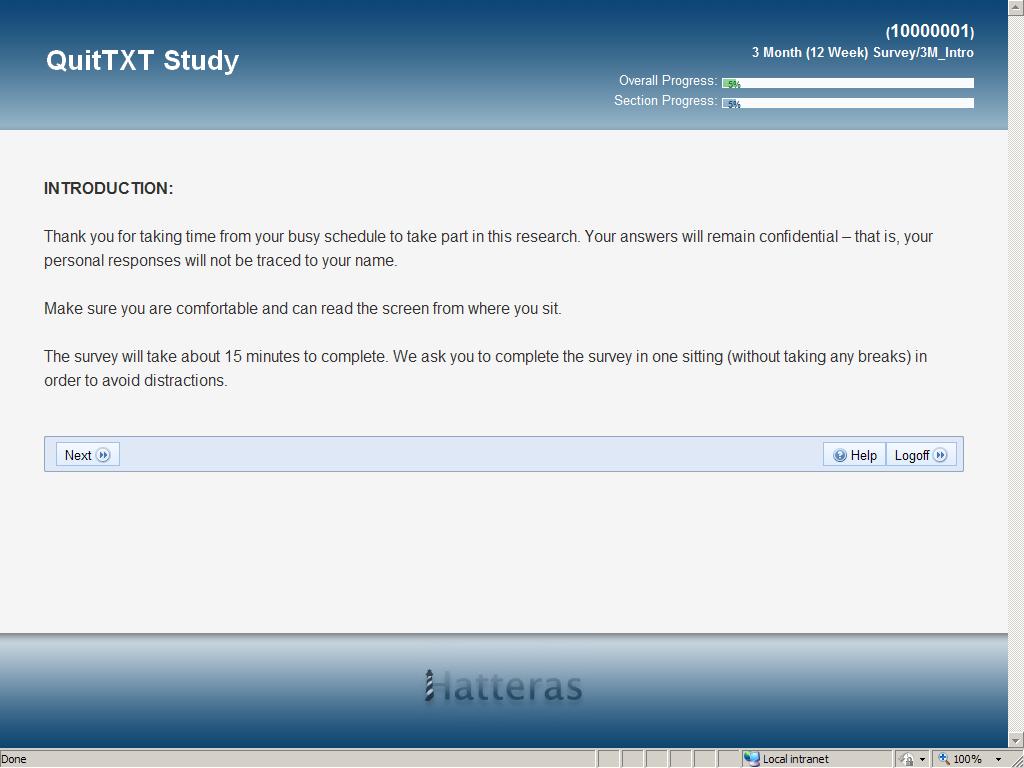Screen dimensions: 1024x768
Task: Click the security padlock icon in status bar
Action: 906,759
